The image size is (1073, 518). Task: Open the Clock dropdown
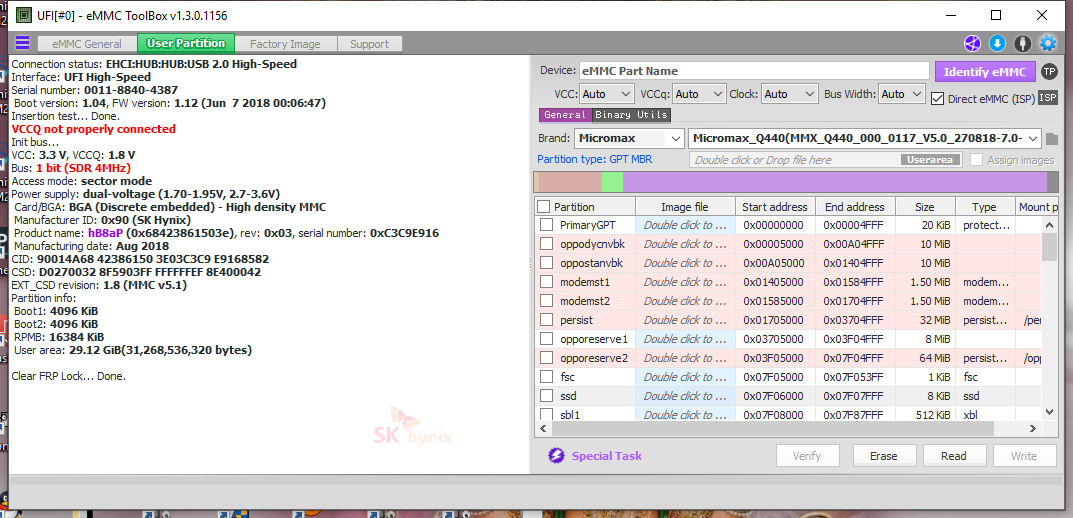pyautogui.click(x=790, y=94)
